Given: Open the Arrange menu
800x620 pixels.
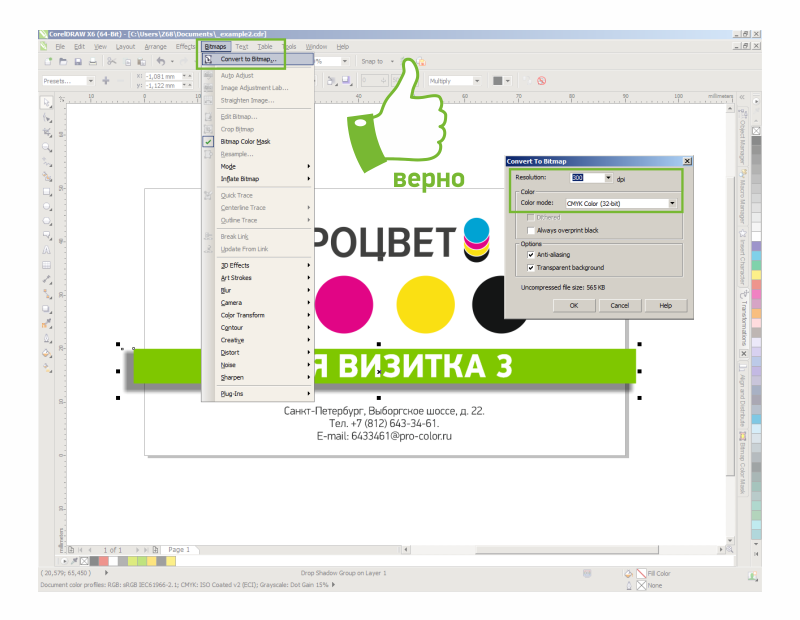Looking at the screenshot, I should (155, 46).
